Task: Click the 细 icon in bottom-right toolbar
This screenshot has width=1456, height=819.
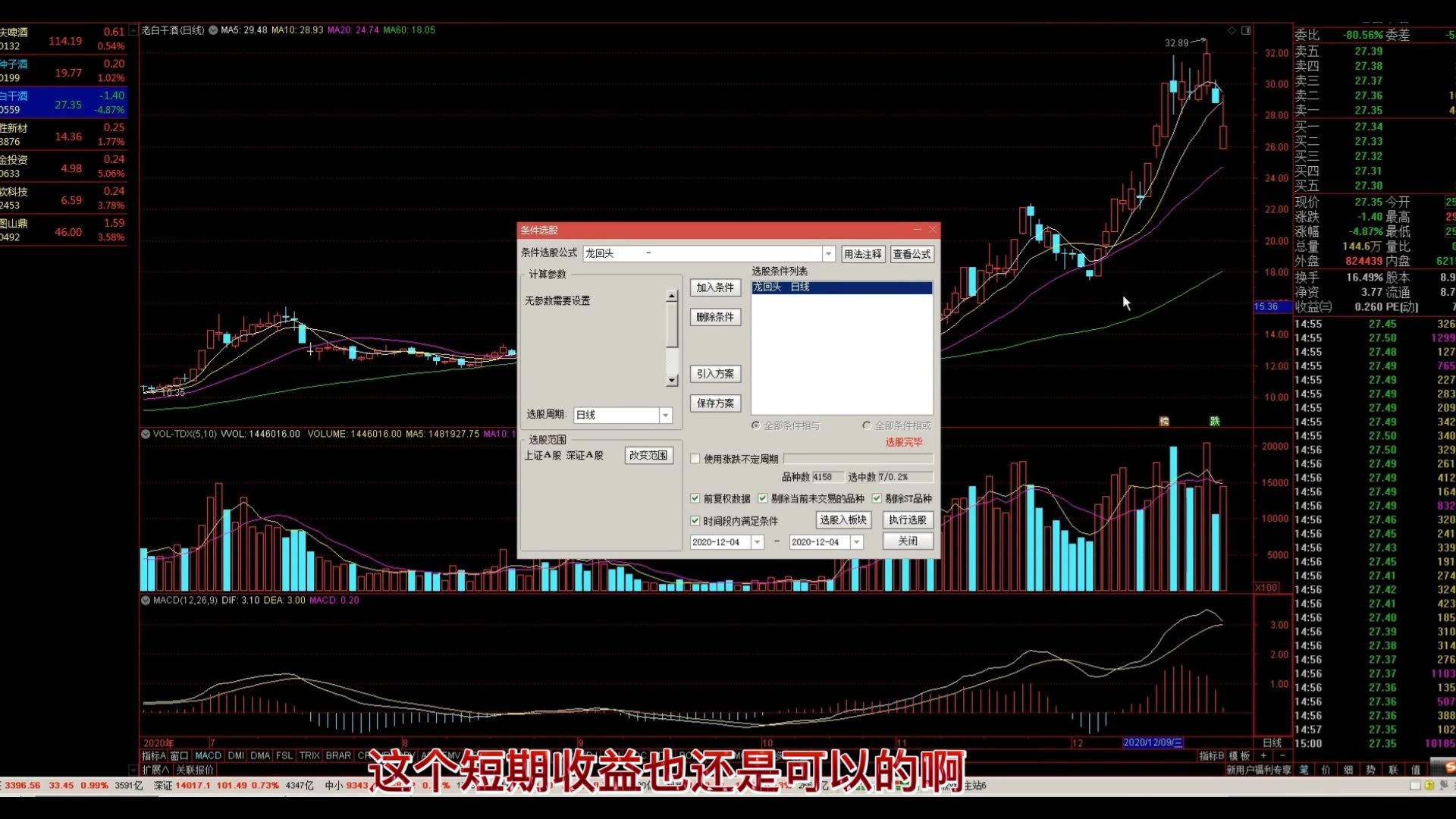Action: tap(1348, 770)
